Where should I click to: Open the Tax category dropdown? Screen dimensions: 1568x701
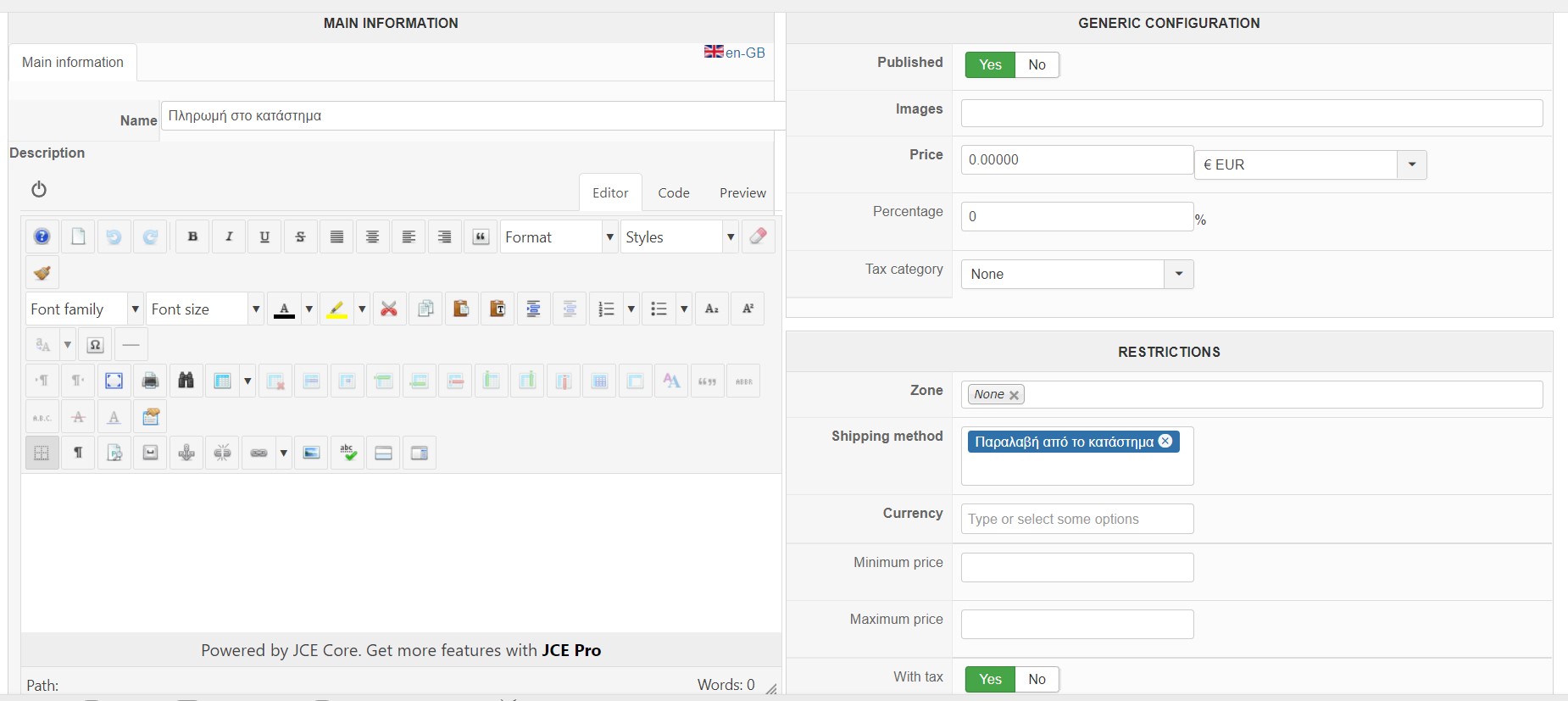pos(1178,275)
